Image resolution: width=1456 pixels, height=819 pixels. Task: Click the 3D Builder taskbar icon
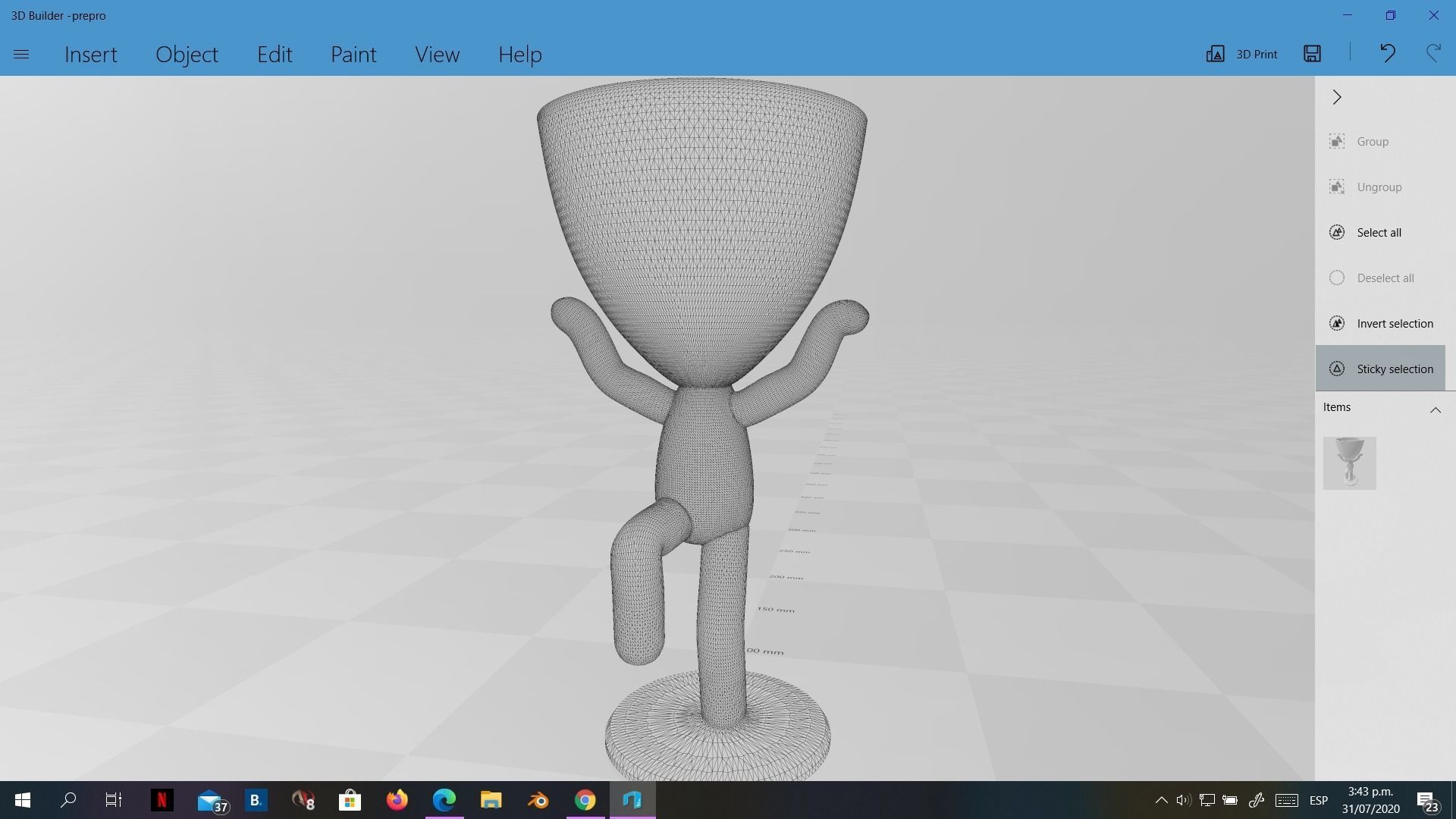point(632,800)
